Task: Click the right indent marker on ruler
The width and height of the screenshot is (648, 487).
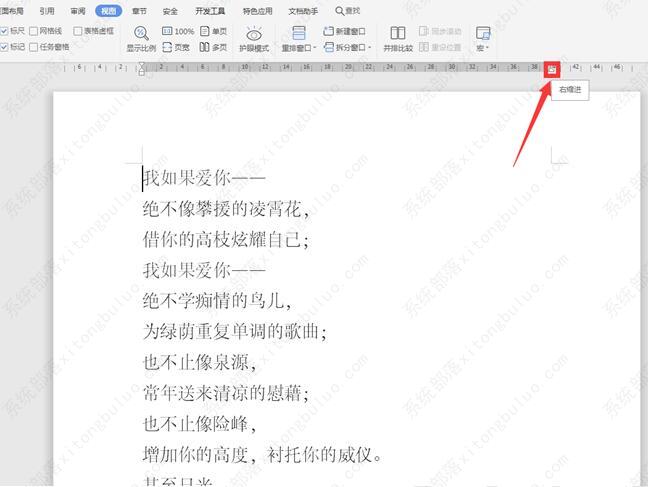Action: tap(552, 70)
